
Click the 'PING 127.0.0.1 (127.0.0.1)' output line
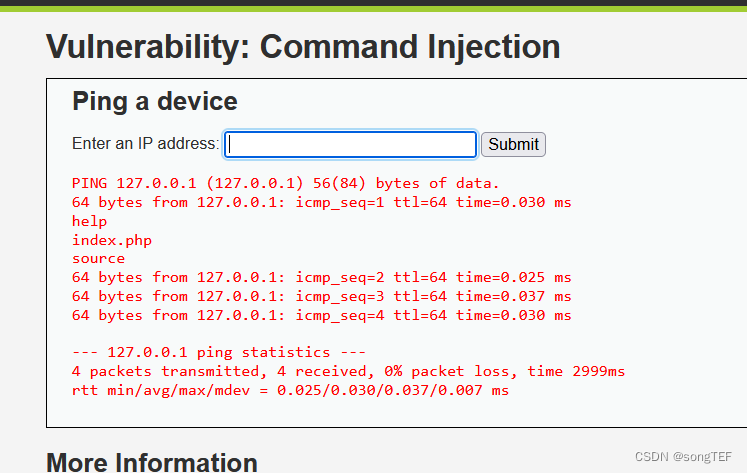[x=285, y=183]
